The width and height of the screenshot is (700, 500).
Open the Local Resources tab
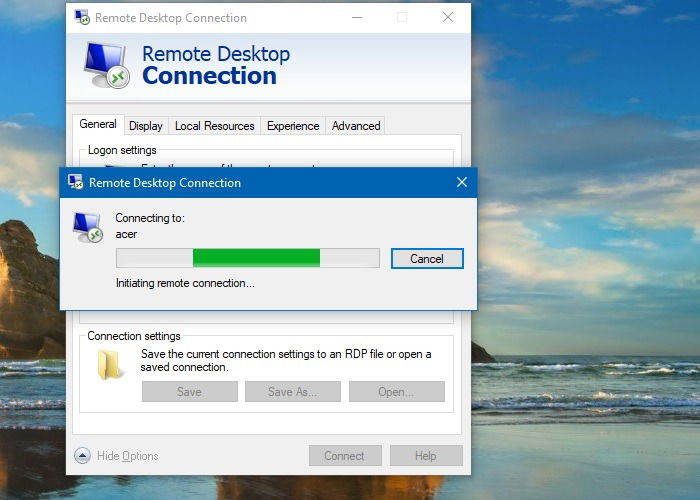click(214, 126)
